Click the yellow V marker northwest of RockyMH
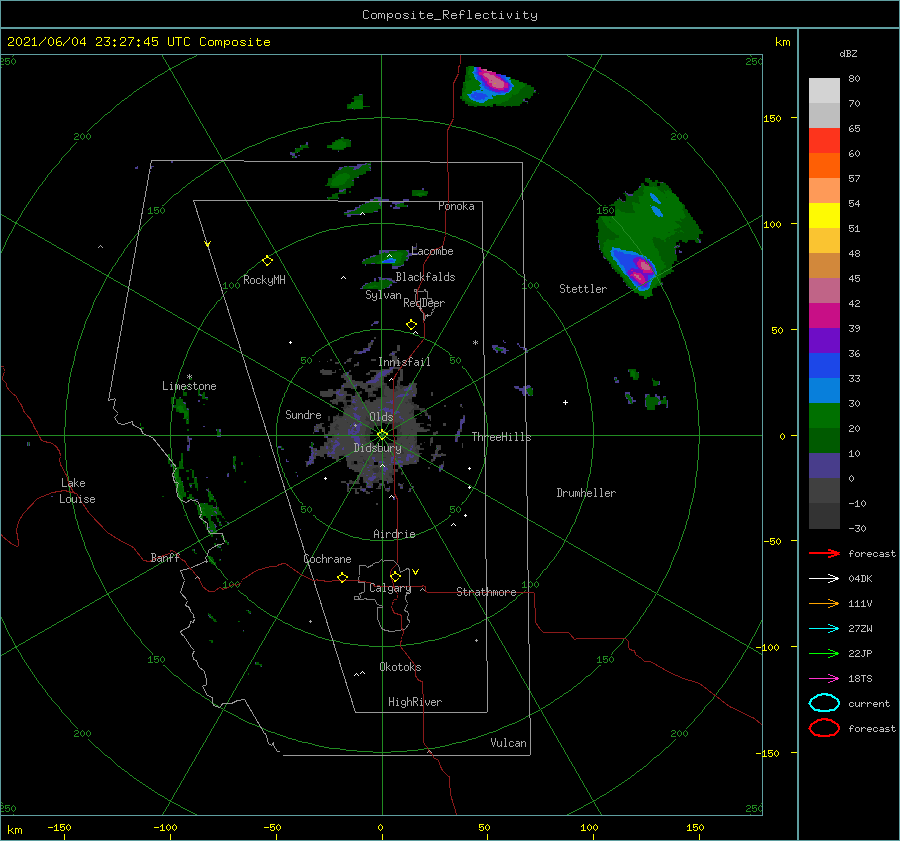Image resolution: width=900 pixels, height=841 pixels. click(208, 244)
